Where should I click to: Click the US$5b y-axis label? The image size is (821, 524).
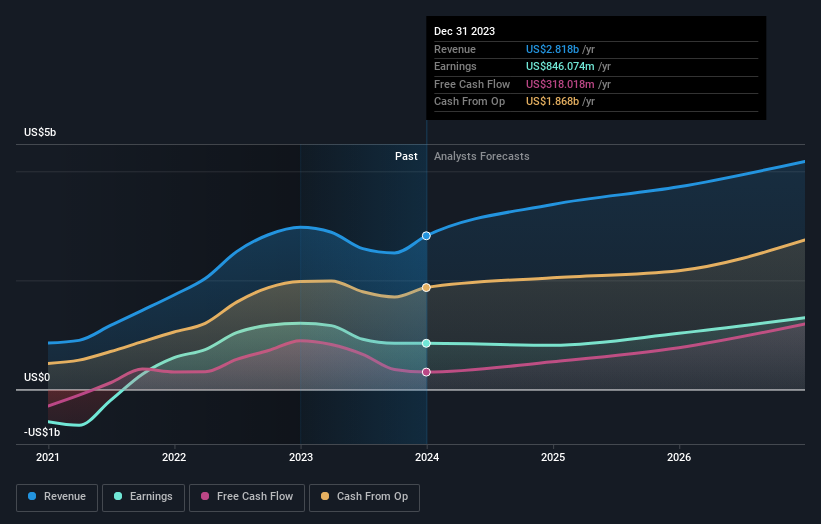point(40,132)
